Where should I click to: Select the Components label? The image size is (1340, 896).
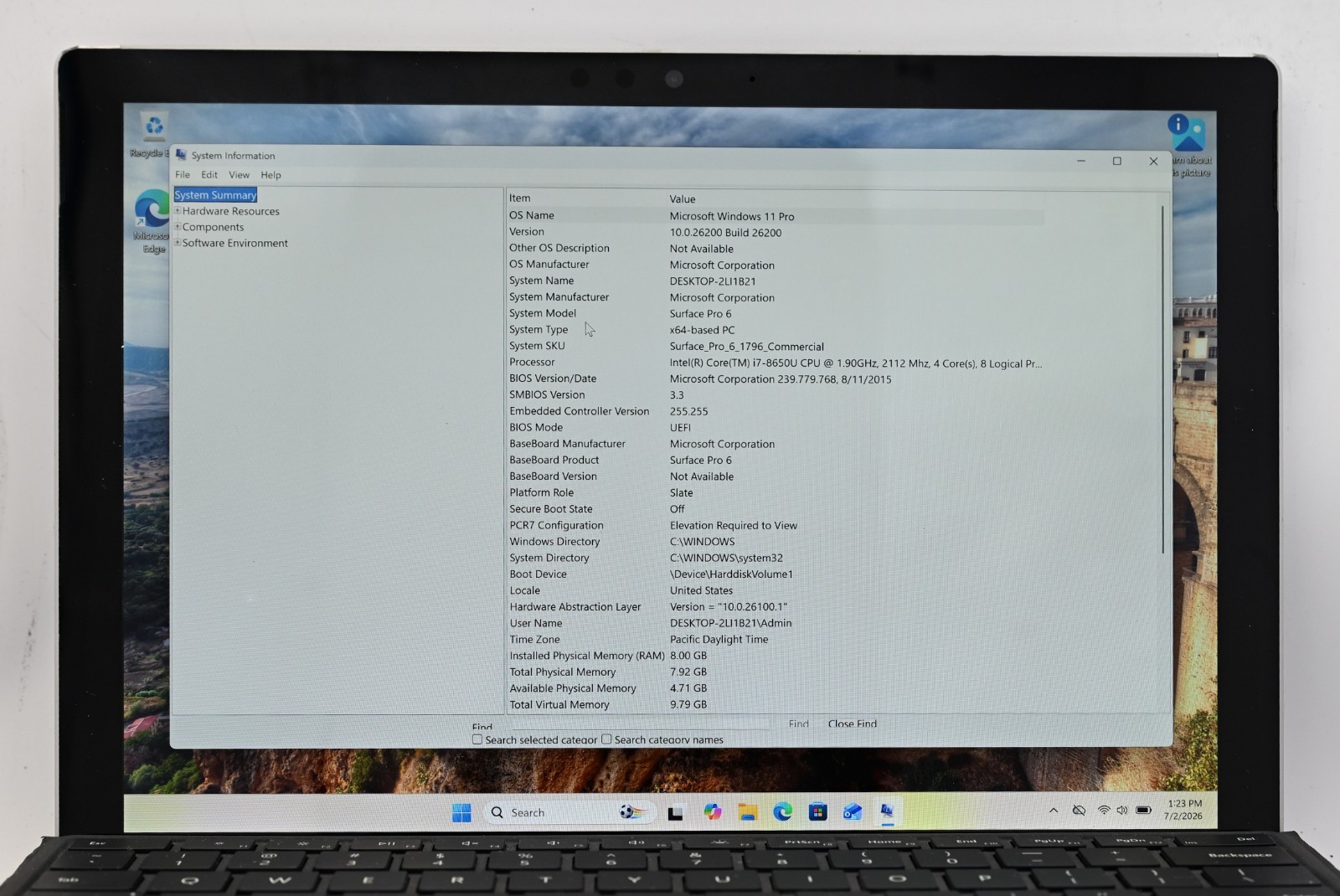click(x=214, y=227)
